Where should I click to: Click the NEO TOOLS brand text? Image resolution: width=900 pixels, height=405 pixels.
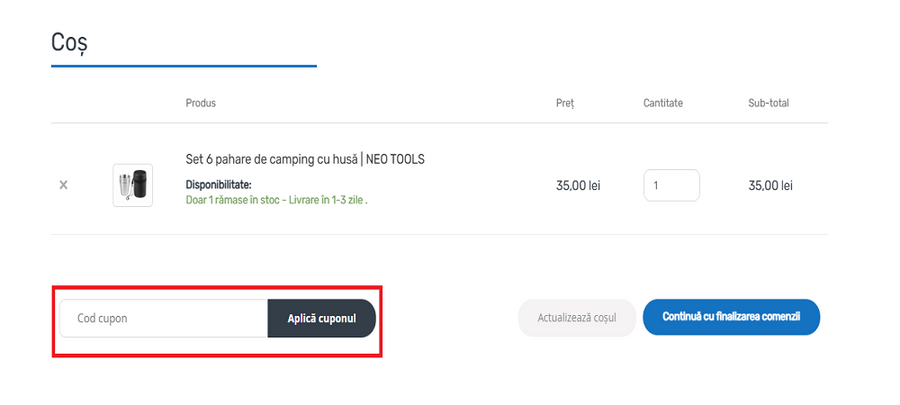pyautogui.click(x=397, y=160)
